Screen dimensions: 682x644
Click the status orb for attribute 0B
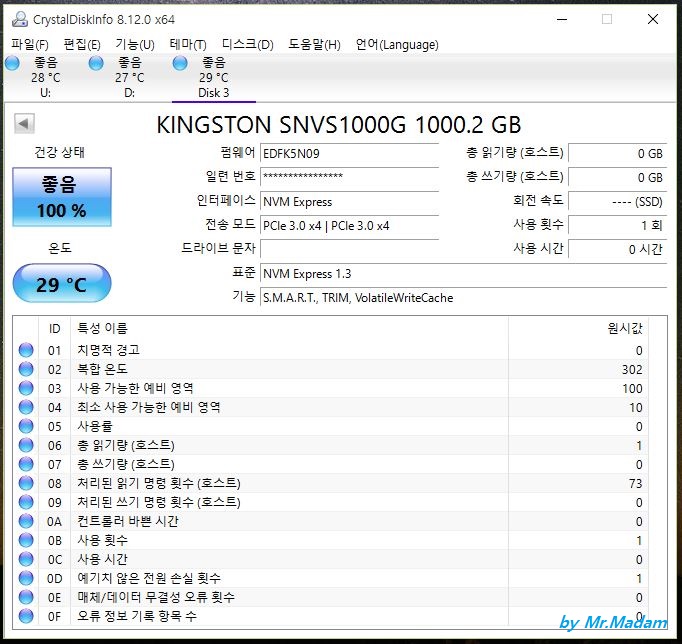click(26, 540)
